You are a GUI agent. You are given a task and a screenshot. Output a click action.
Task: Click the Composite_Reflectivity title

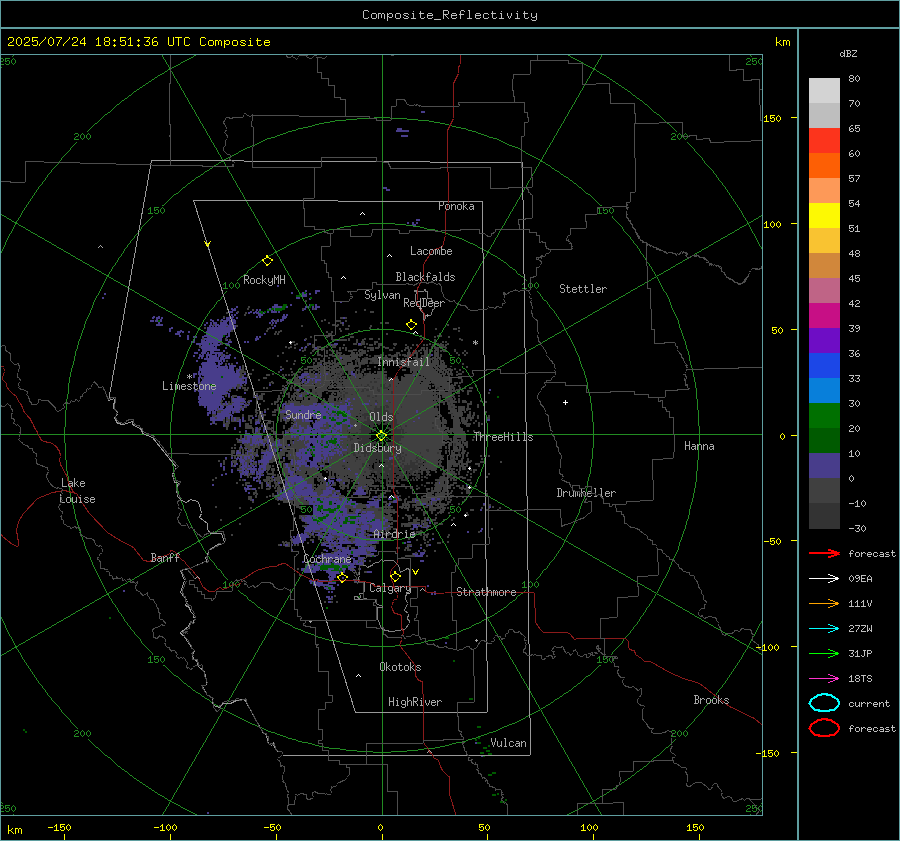(450, 15)
